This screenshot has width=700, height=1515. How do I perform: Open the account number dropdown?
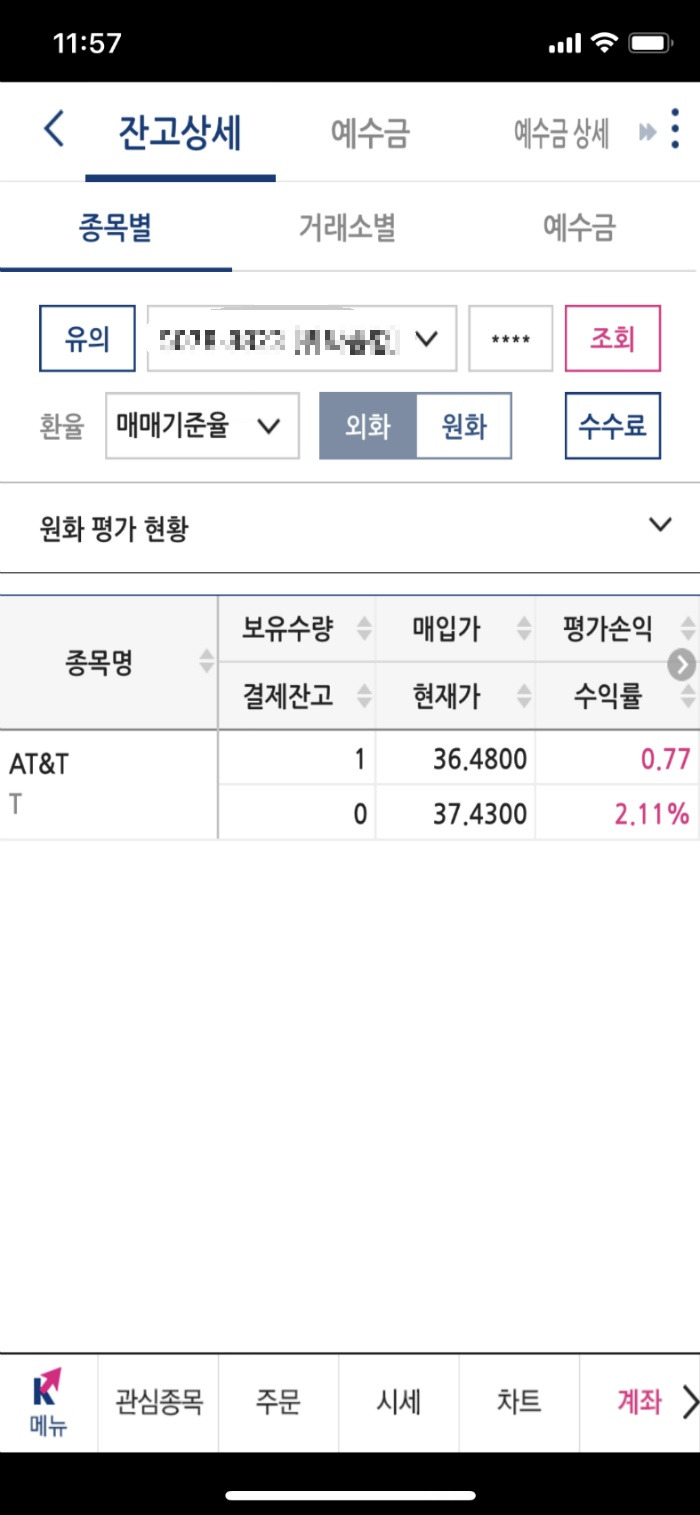(x=302, y=339)
